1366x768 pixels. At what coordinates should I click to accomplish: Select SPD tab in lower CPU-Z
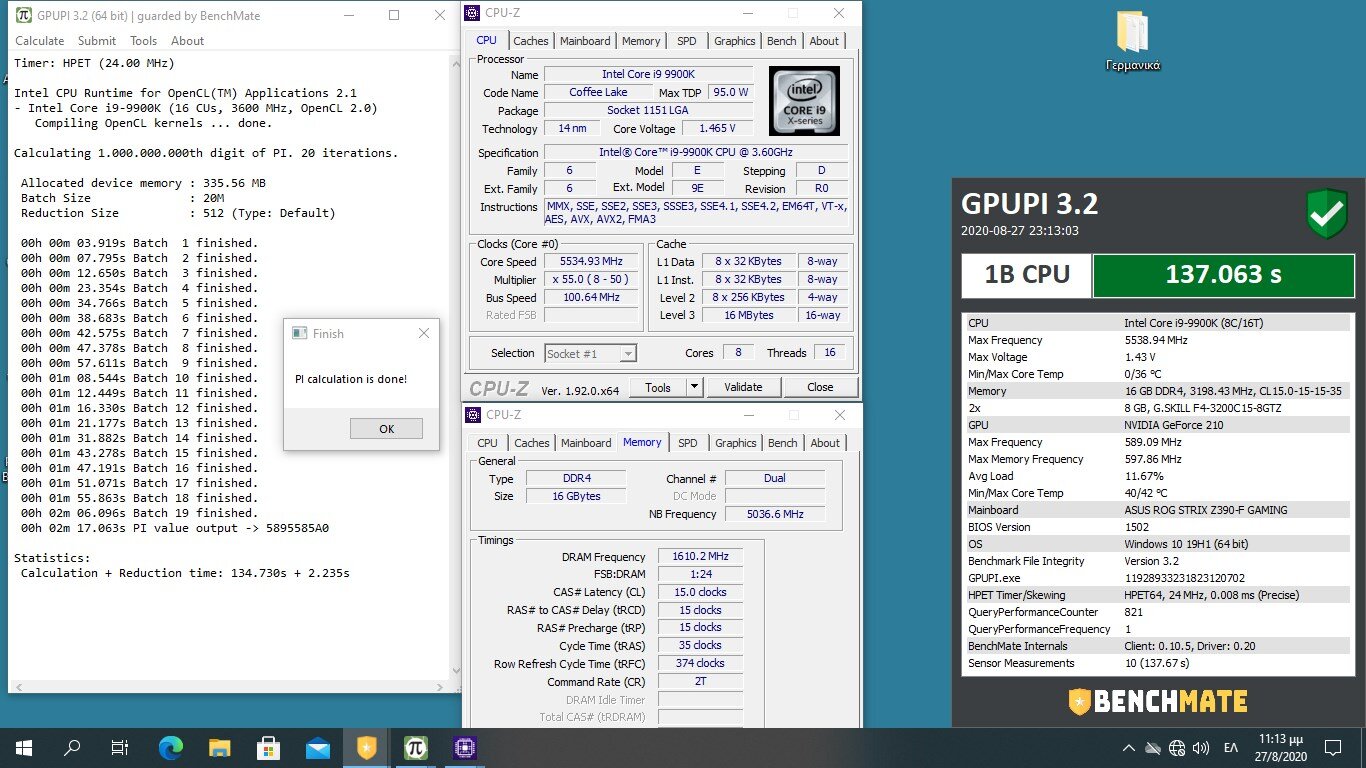688,443
